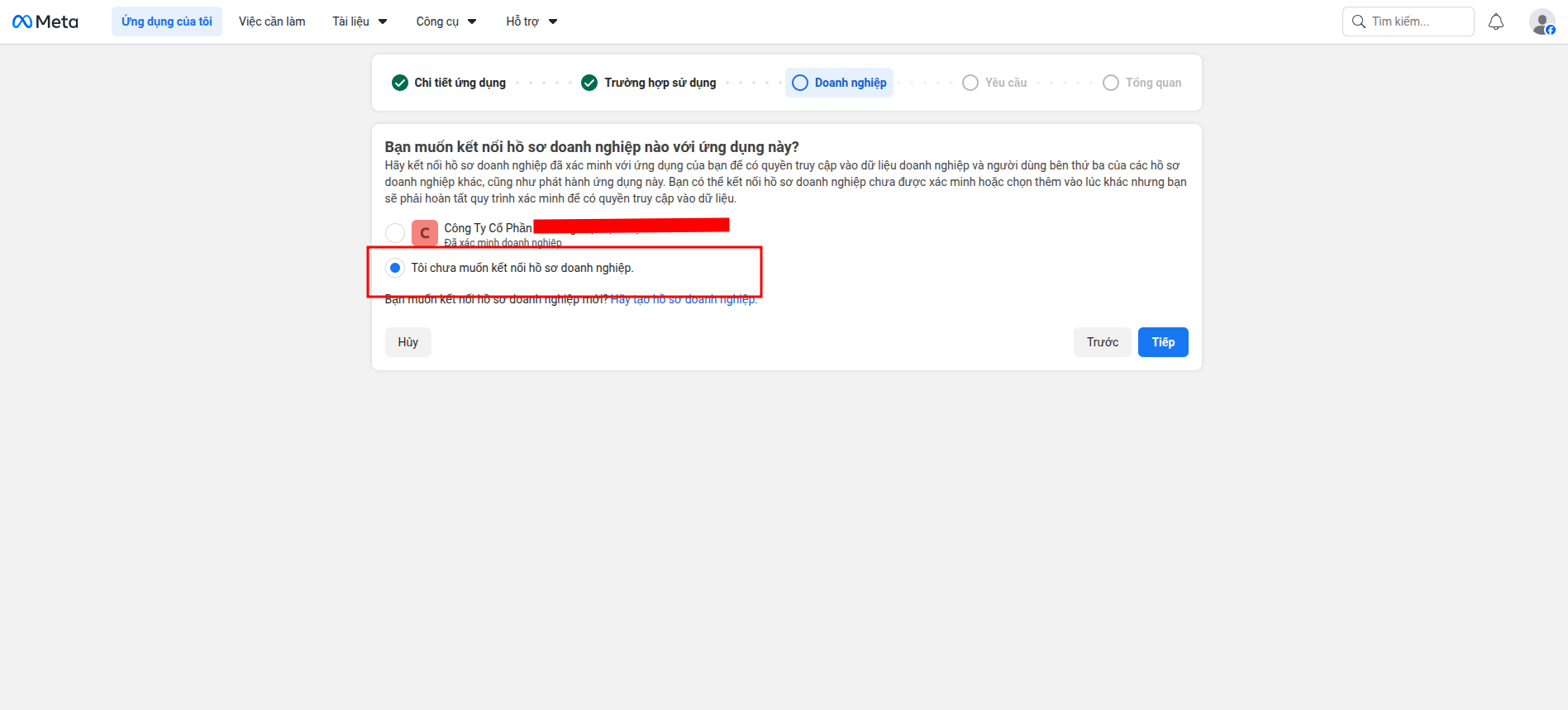Click the Trường hợp sử dụng checkmark
The image size is (1568, 710).
[589, 83]
